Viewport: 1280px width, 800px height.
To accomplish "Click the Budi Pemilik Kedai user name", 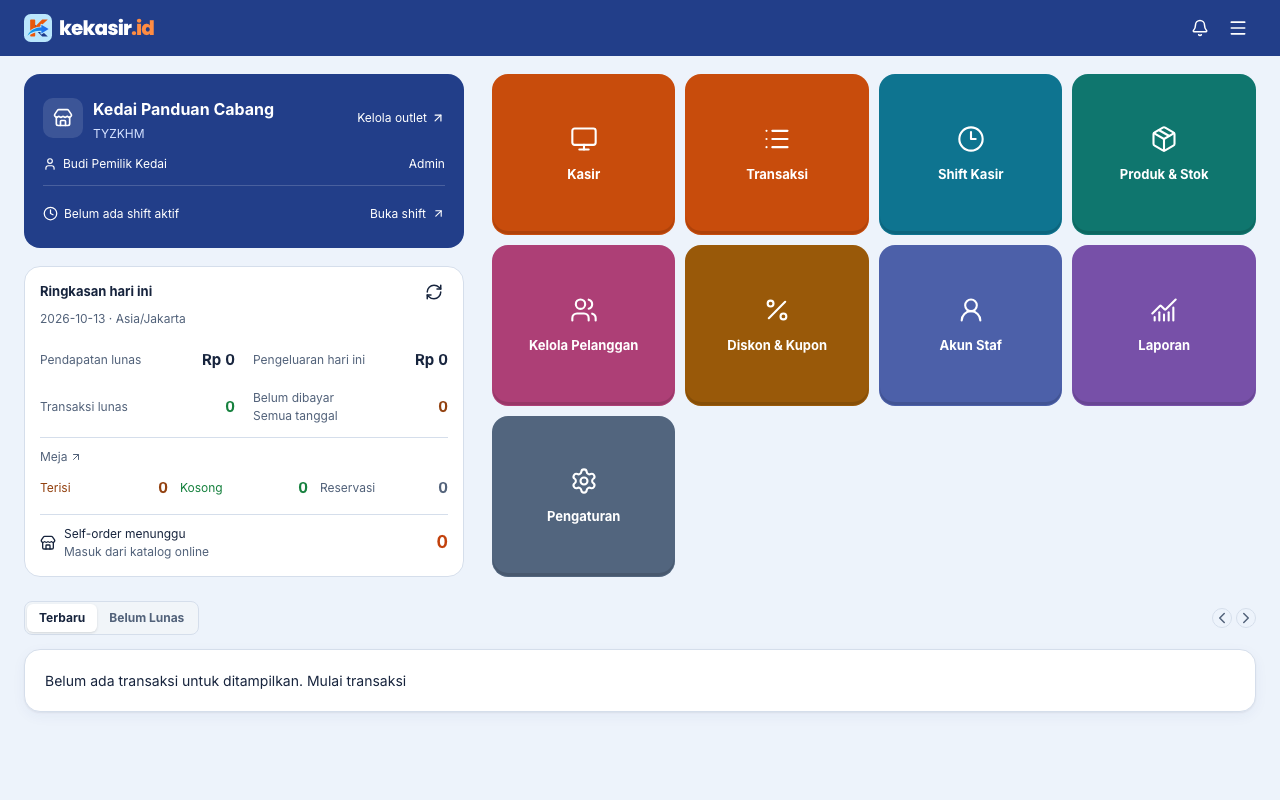I will (x=115, y=164).
